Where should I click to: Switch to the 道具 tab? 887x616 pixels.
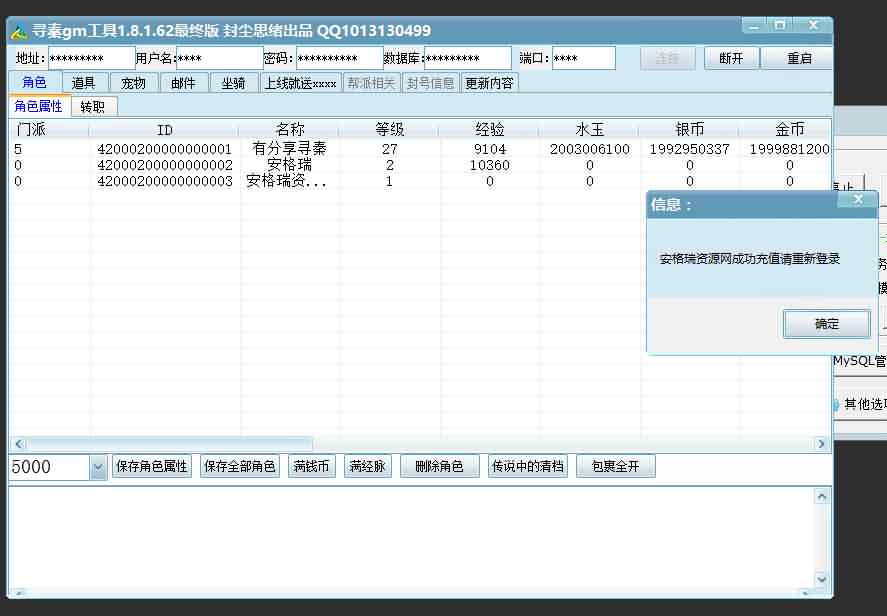pyautogui.click(x=84, y=83)
